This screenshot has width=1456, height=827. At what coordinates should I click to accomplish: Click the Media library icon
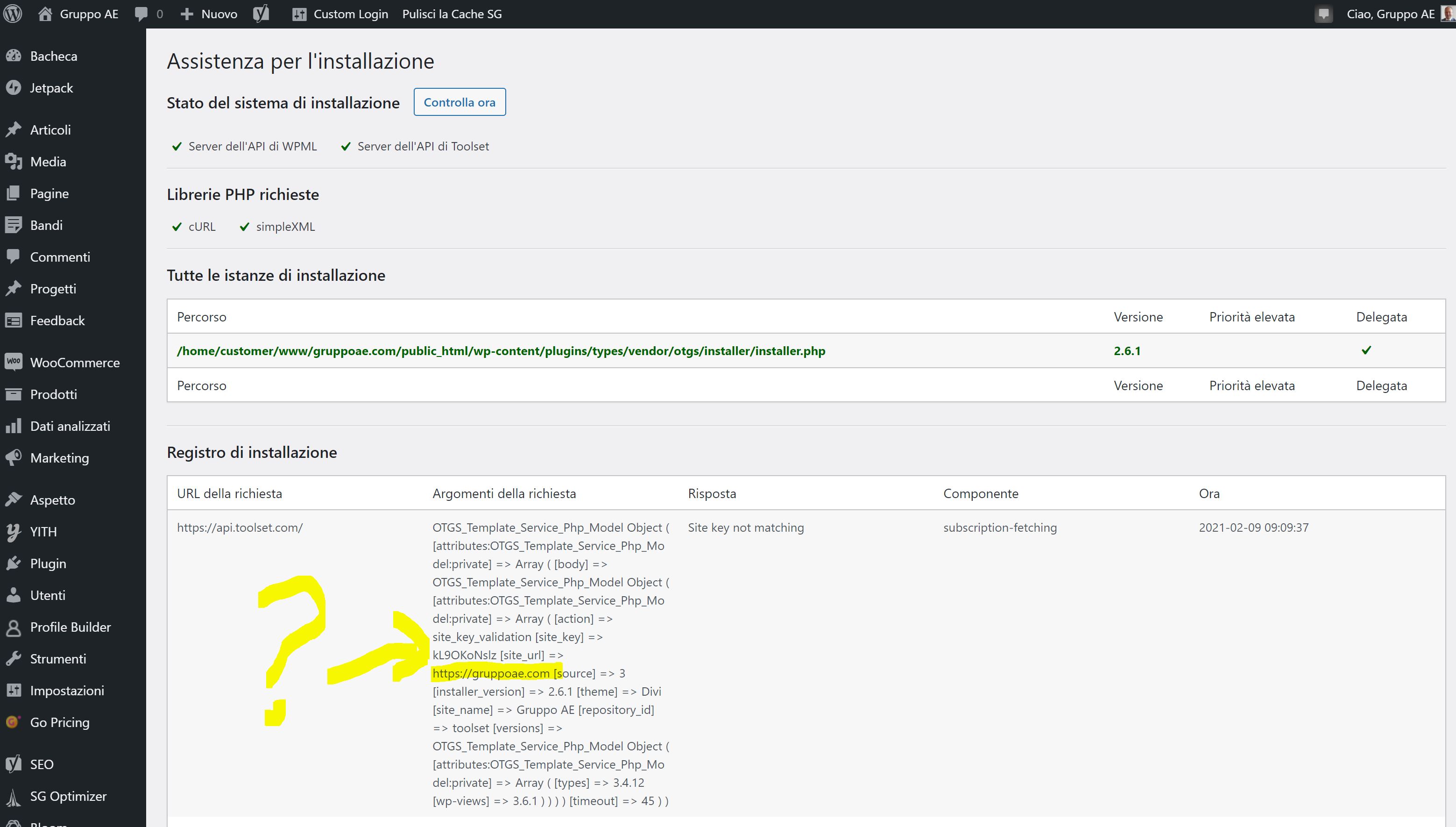[14, 161]
